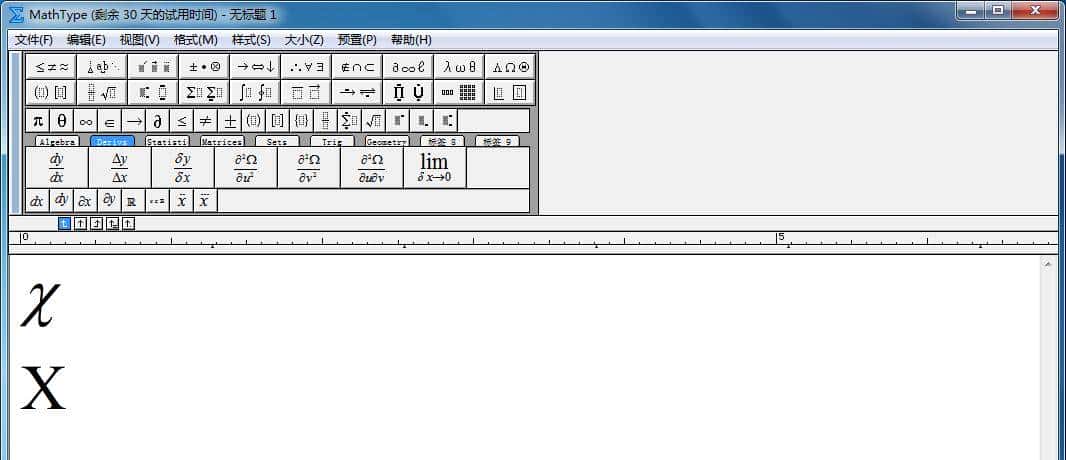Open integral templates palette
The height and width of the screenshot is (460, 1066).
255,92
